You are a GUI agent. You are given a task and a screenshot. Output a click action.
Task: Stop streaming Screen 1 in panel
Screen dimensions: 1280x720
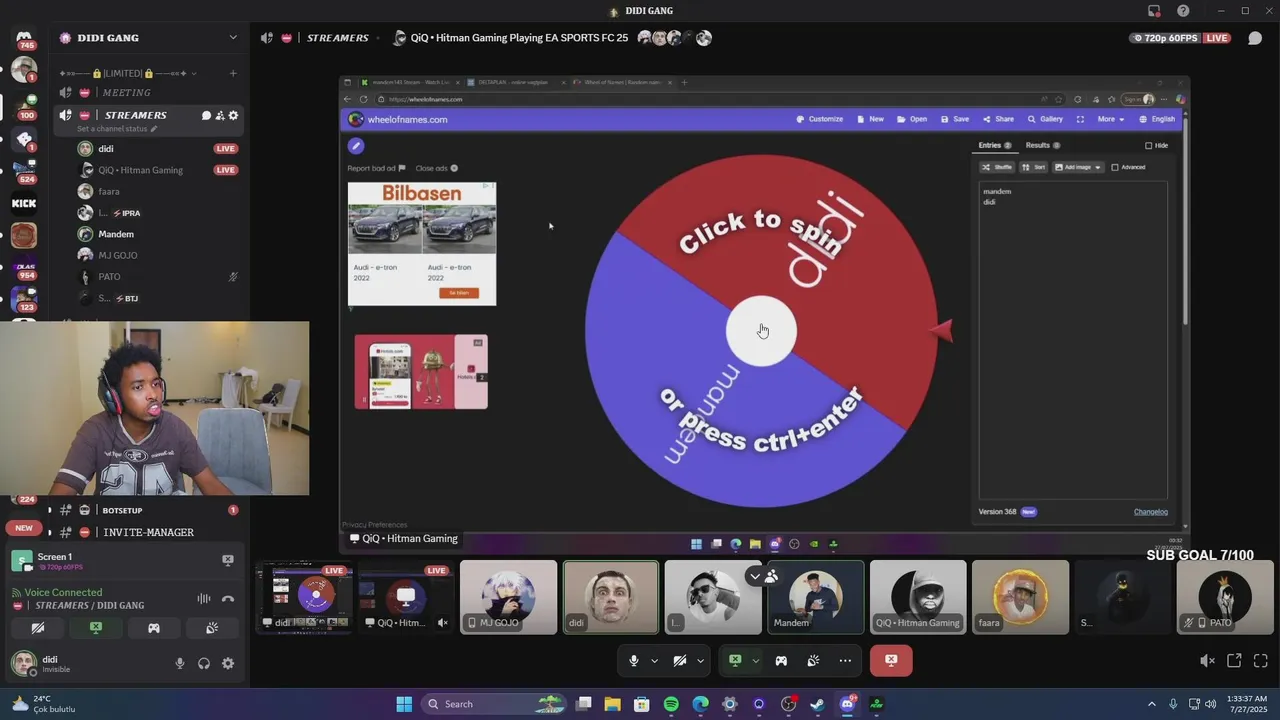[x=228, y=560]
